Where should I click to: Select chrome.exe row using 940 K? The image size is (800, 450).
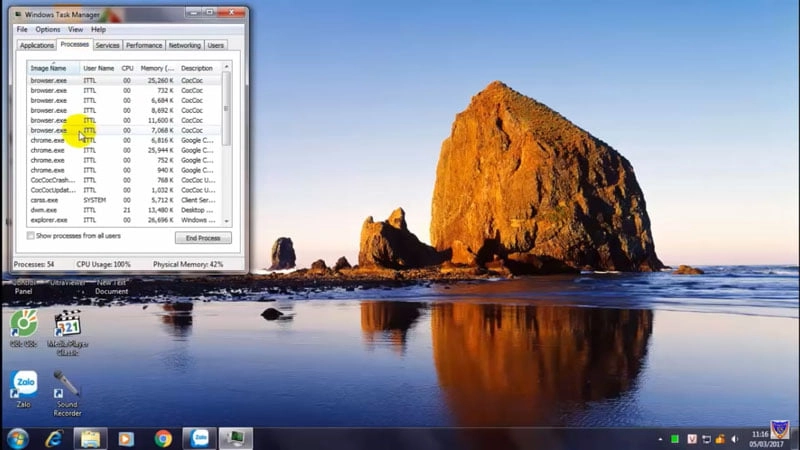click(124, 170)
